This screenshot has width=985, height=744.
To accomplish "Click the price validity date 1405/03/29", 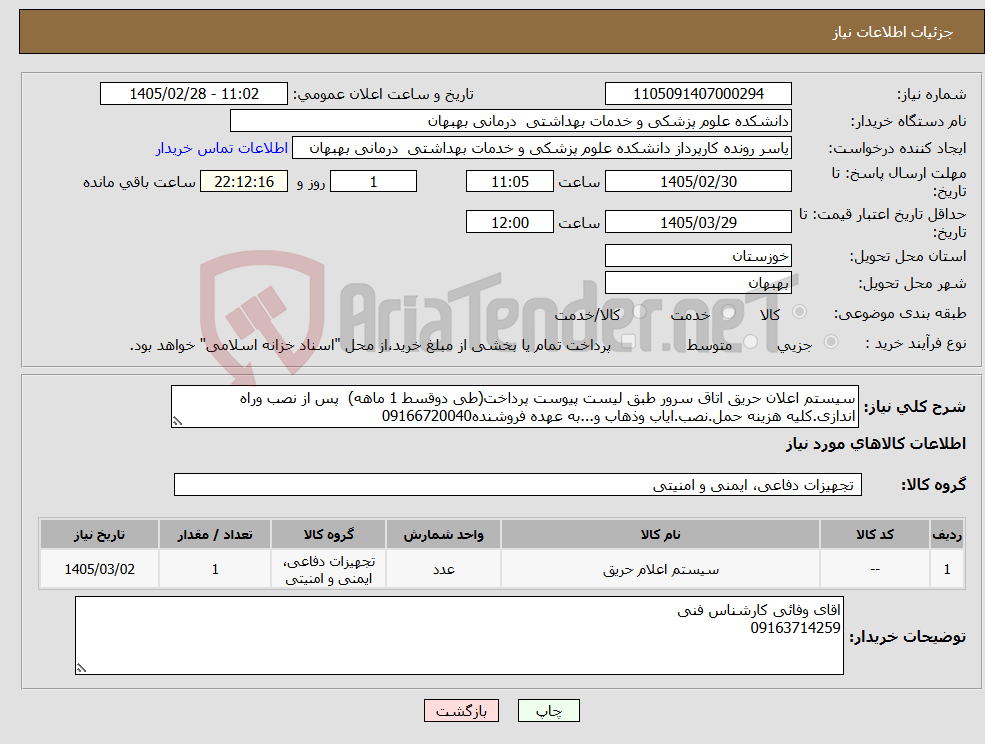I will tap(698, 222).
